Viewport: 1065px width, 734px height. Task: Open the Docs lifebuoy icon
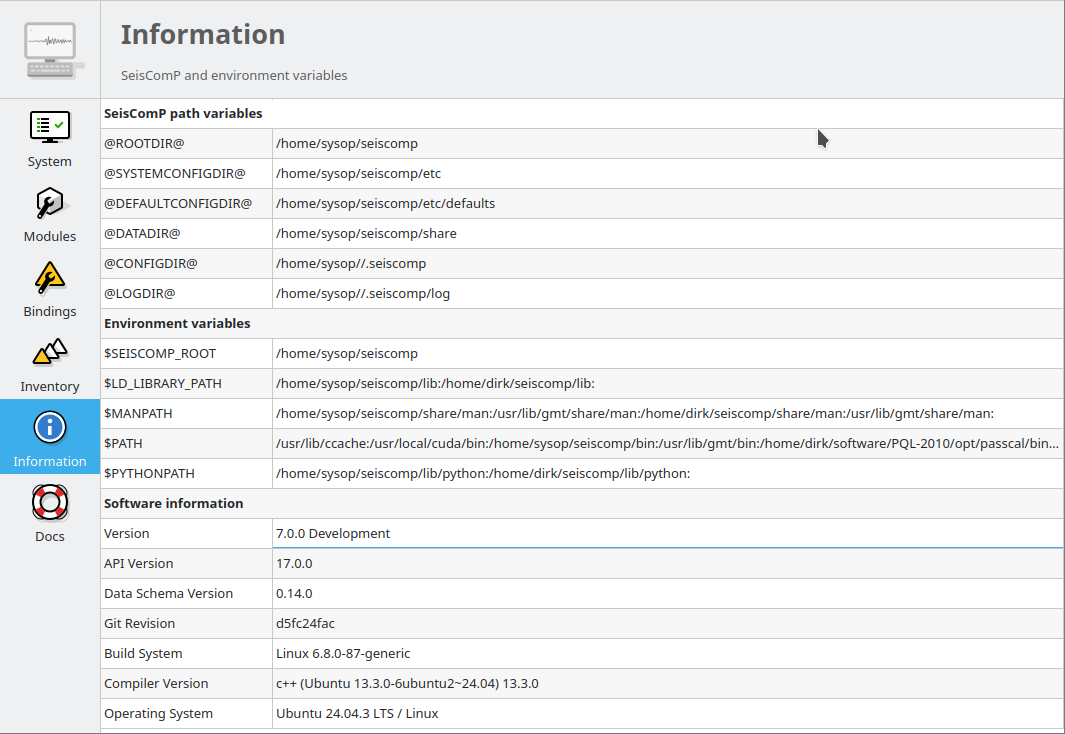[49, 503]
